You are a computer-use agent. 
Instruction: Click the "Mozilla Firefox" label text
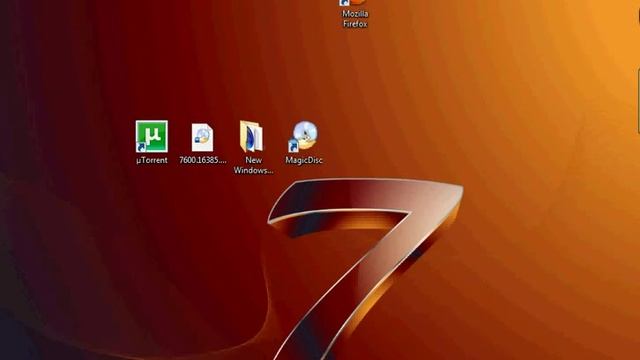(x=355, y=19)
